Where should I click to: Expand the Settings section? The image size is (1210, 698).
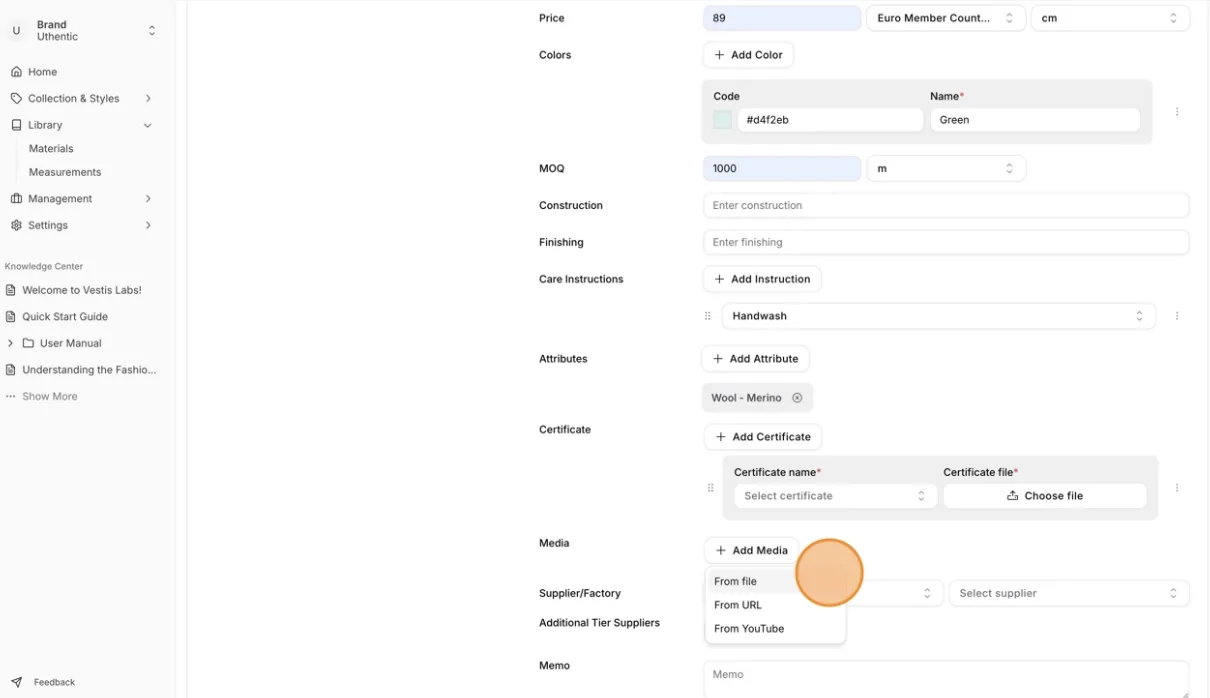coord(148,225)
